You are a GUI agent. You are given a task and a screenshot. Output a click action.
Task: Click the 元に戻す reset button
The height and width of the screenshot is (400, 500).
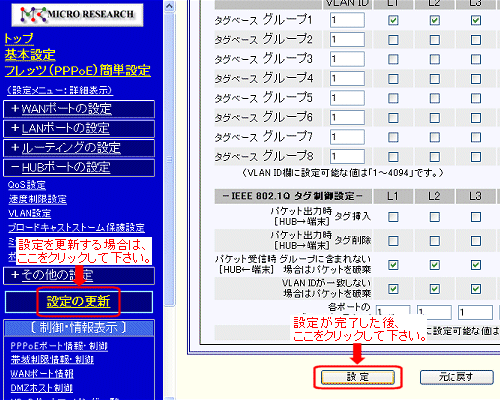coord(456,377)
